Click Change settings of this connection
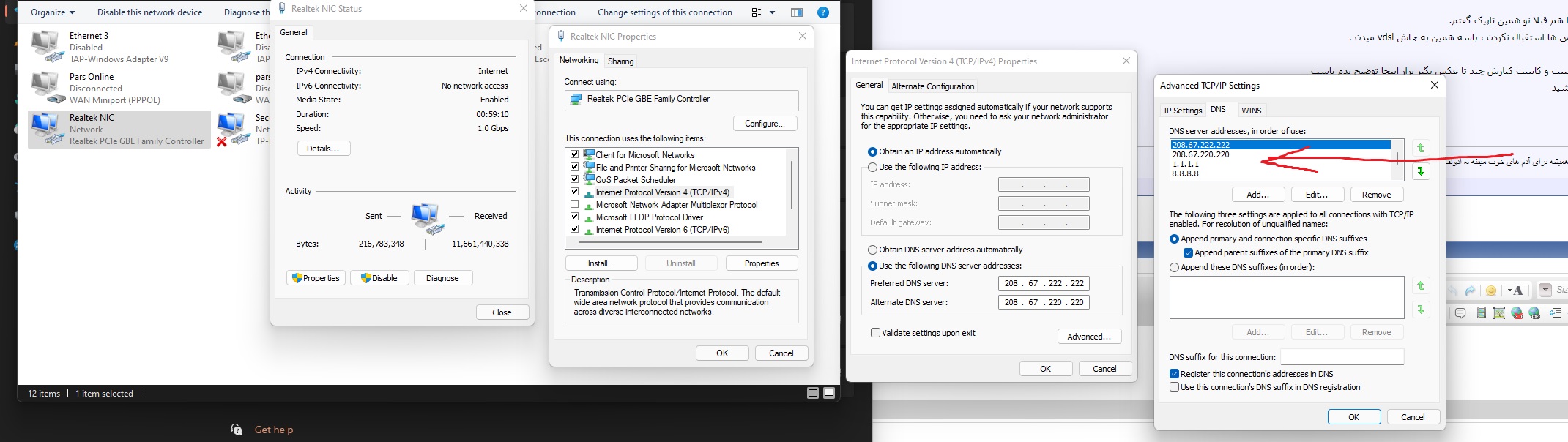 click(x=664, y=12)
